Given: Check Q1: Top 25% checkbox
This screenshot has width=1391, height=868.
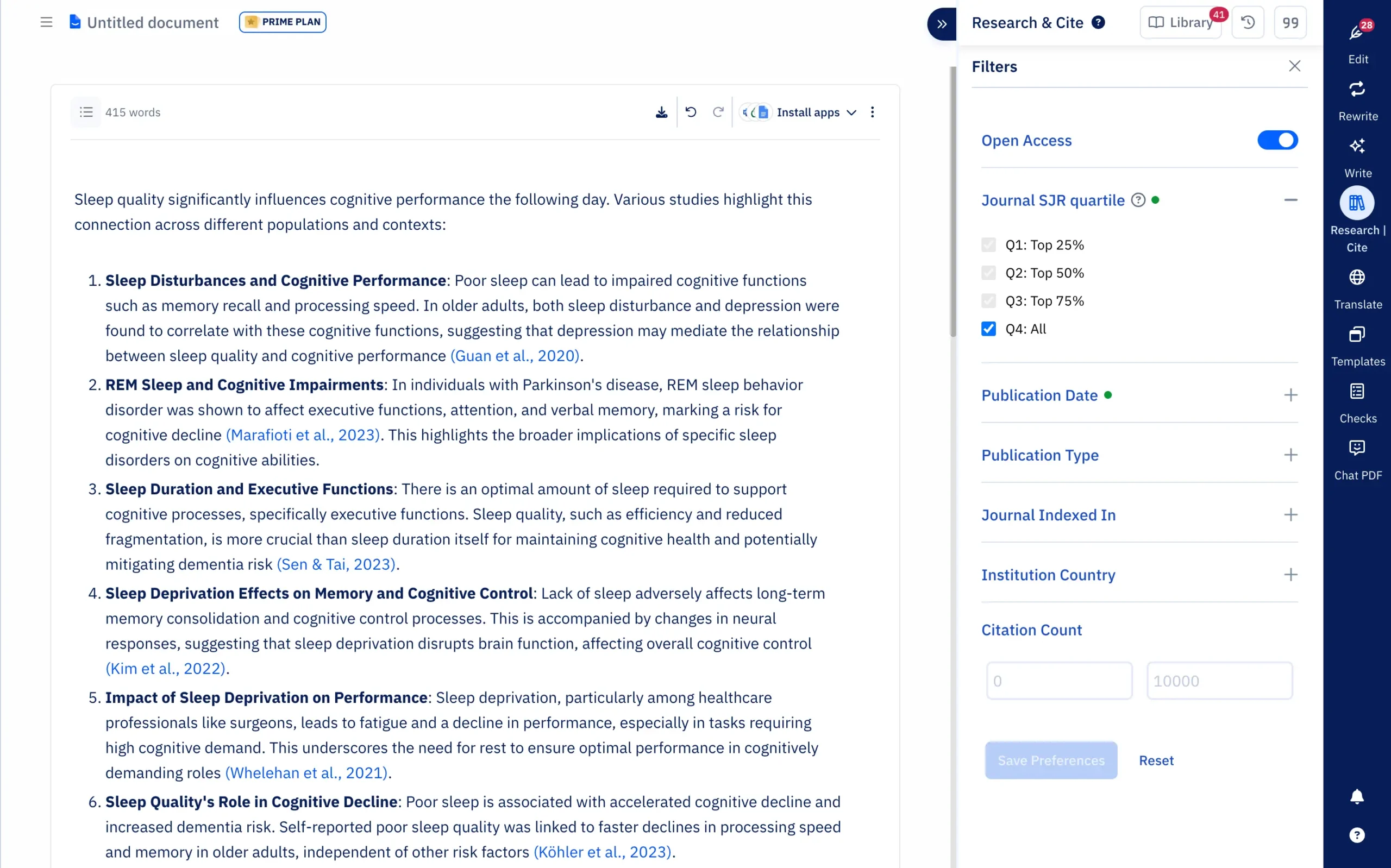Looking at the screenshot, I should (x=988, y=244).
